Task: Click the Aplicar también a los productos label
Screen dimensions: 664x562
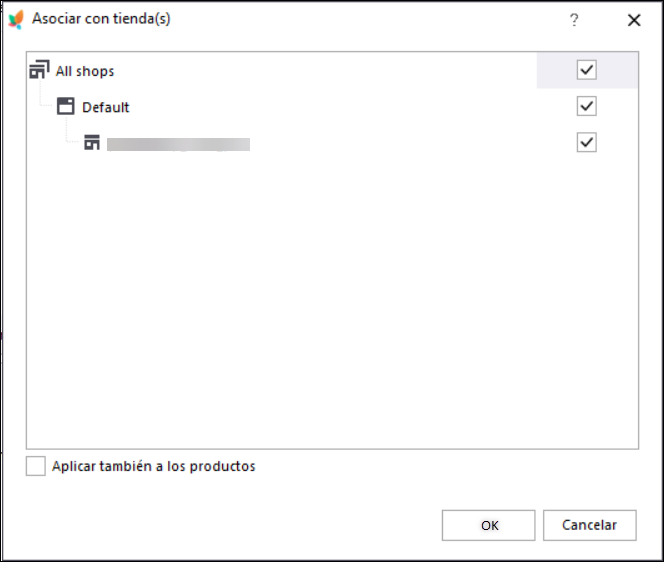Action: (154, 466)
